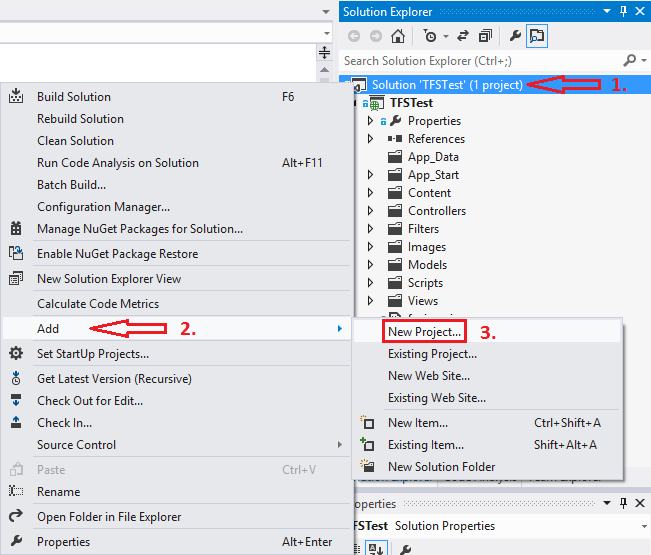Click Open Folder in File Explorer icon

[16, 516]
